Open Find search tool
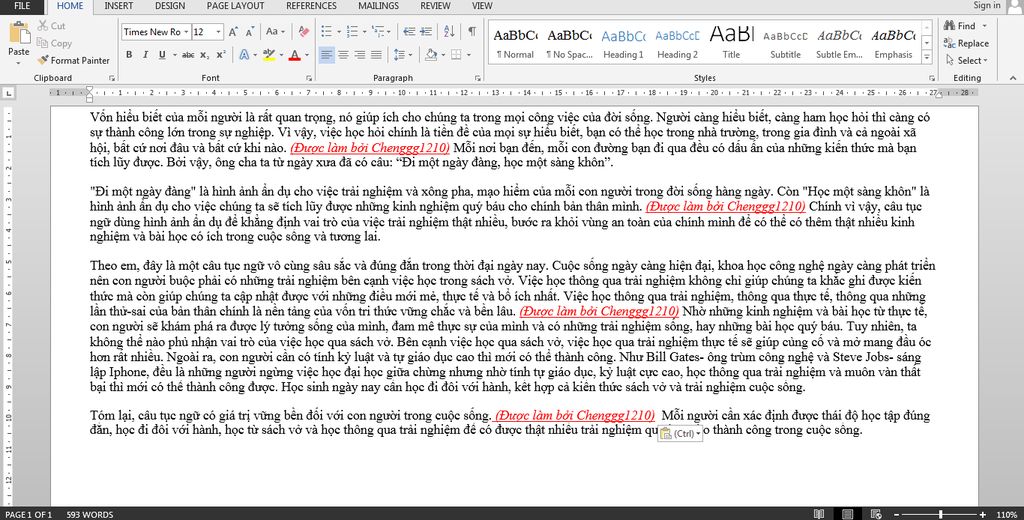 point(960,25)
